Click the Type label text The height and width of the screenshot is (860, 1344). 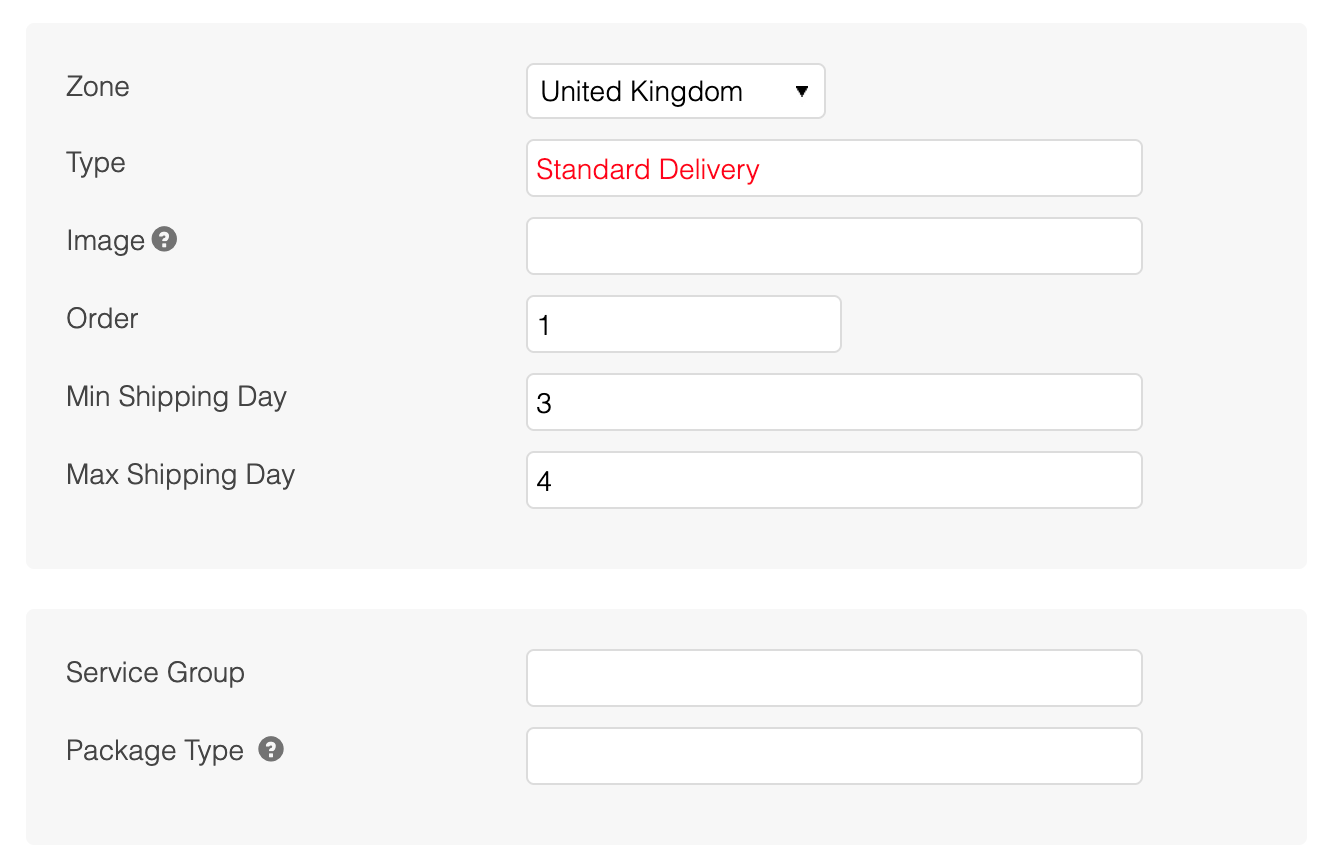pyautogui.click(x=96, y=163)
